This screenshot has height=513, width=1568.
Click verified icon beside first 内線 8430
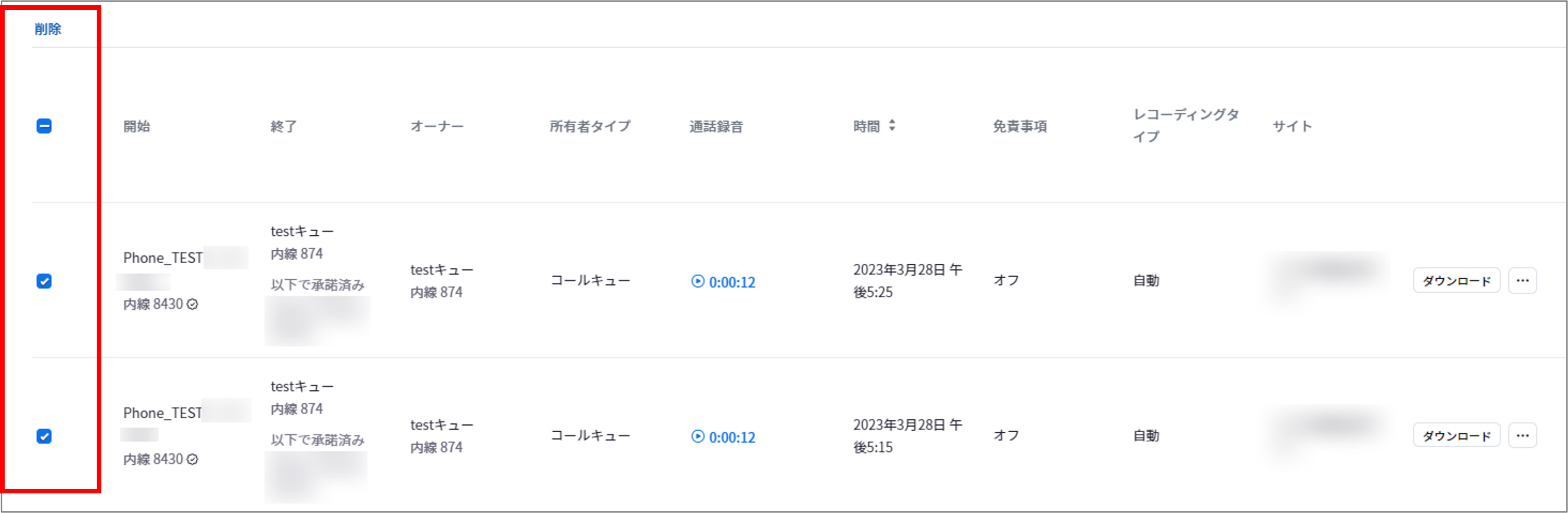coord(192,304)
